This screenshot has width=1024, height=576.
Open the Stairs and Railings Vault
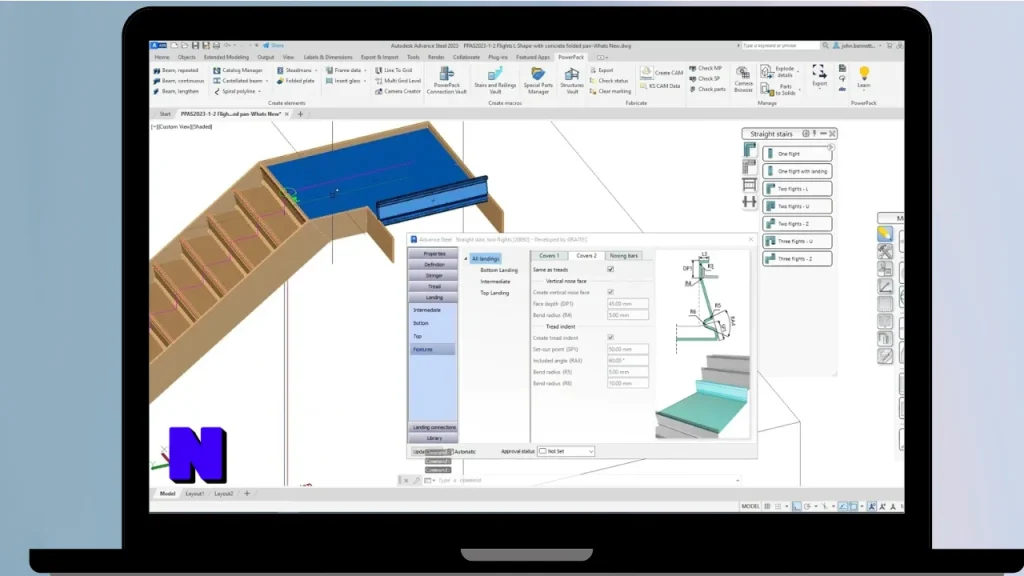495,81
